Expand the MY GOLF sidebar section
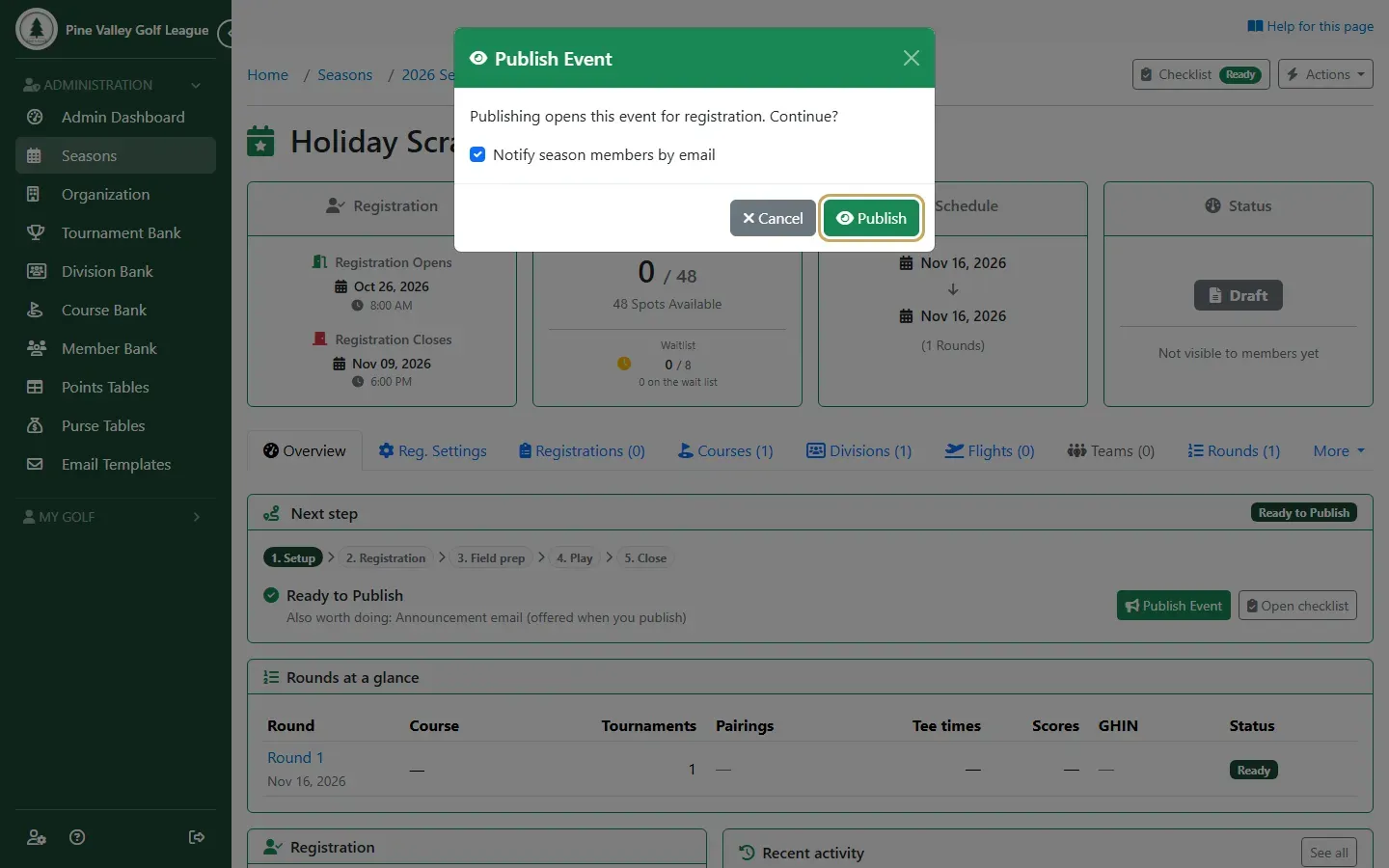Screen dimensions: 1389x868 pyautogui.click(x=116, y=517)
